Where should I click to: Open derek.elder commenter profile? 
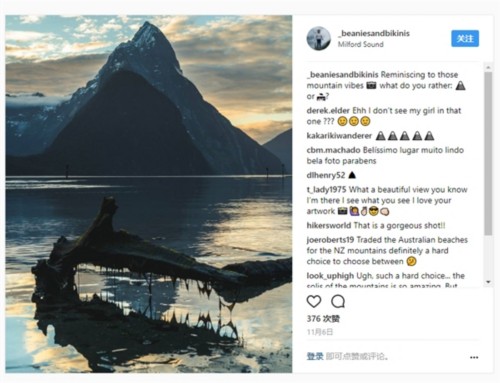[328, 111]
